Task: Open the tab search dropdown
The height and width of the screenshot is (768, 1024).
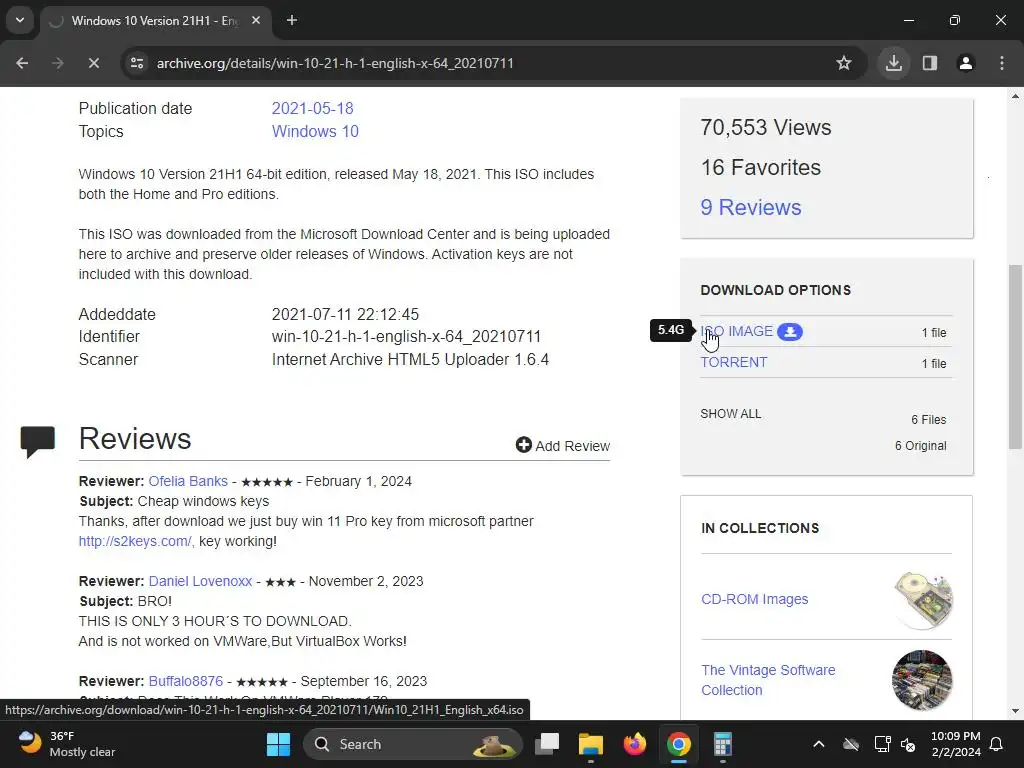Action: (20, 20)
